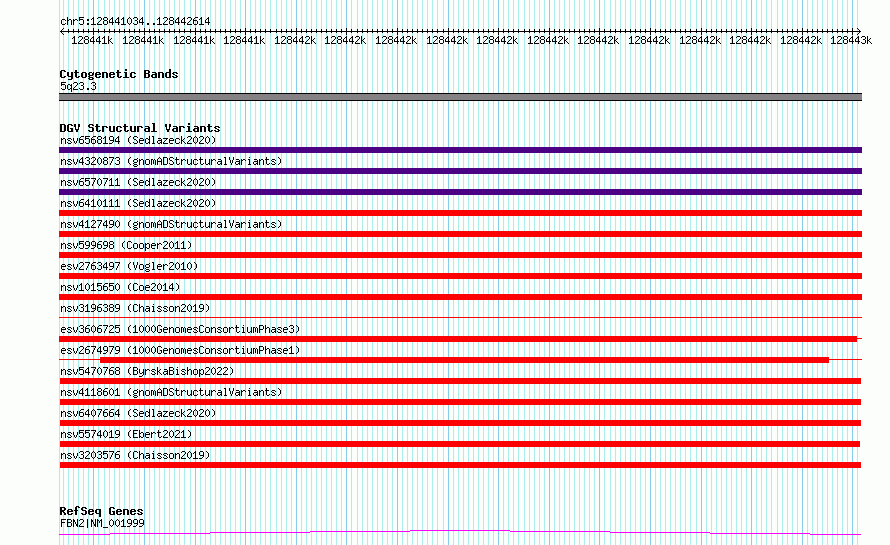
Task: Click the ruler's right arrow end
Action: (859, 31)
